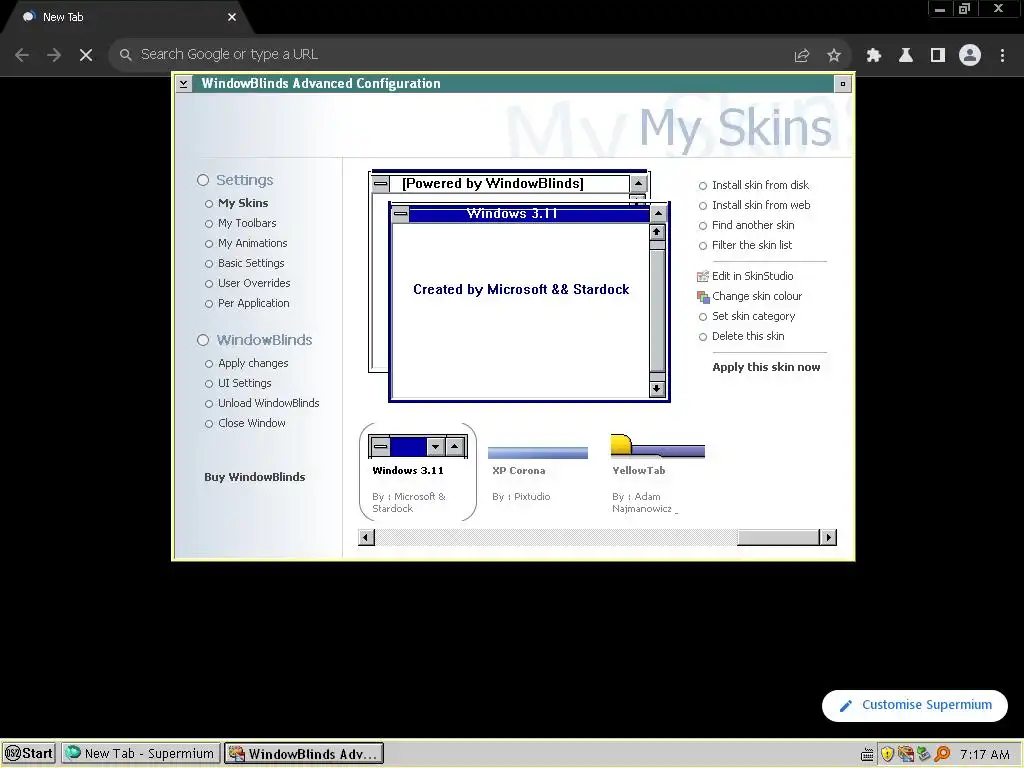Image resolution: width=1024 pixels, height=768 pixels.
Task: Click the Change skin colour icon
Action: pyautogui.click(x=703, y=296)
